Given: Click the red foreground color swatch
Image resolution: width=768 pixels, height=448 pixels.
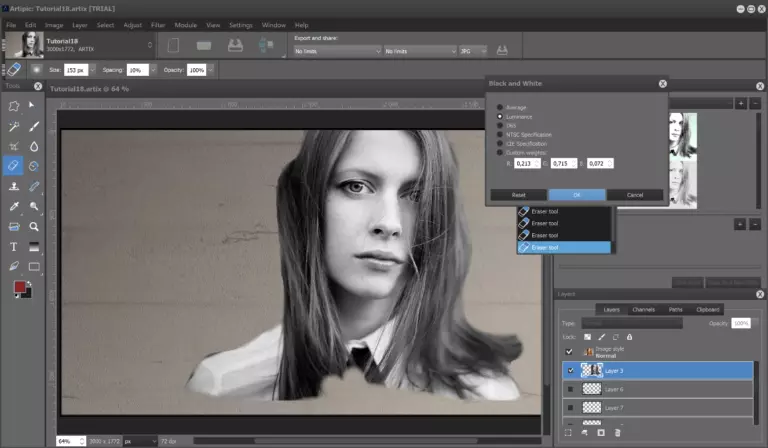Looking at the screenshot, I should pyautogui.click(x=19, y=288).
